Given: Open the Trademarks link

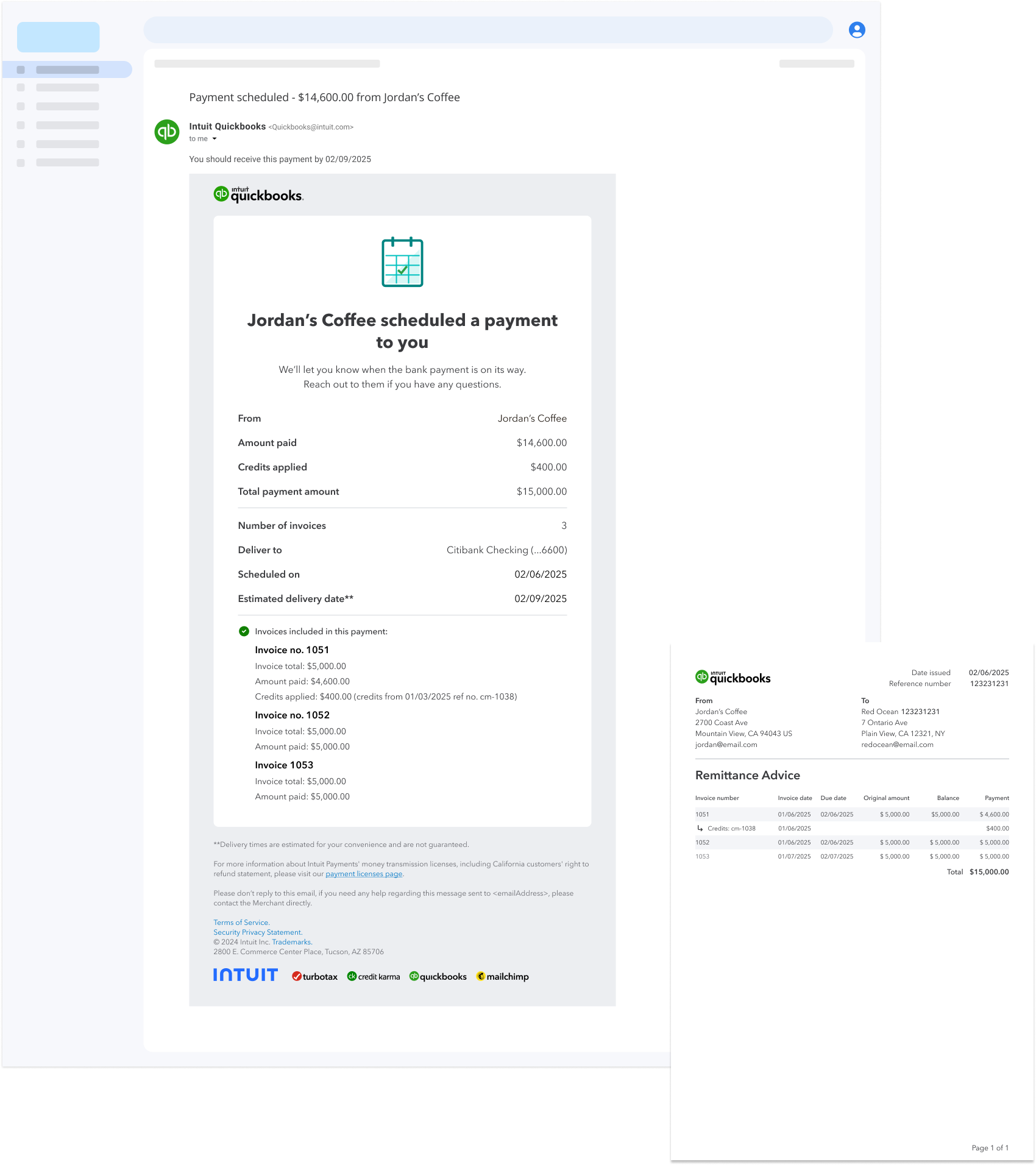Looking at the screenshot, I should [292, 942].
